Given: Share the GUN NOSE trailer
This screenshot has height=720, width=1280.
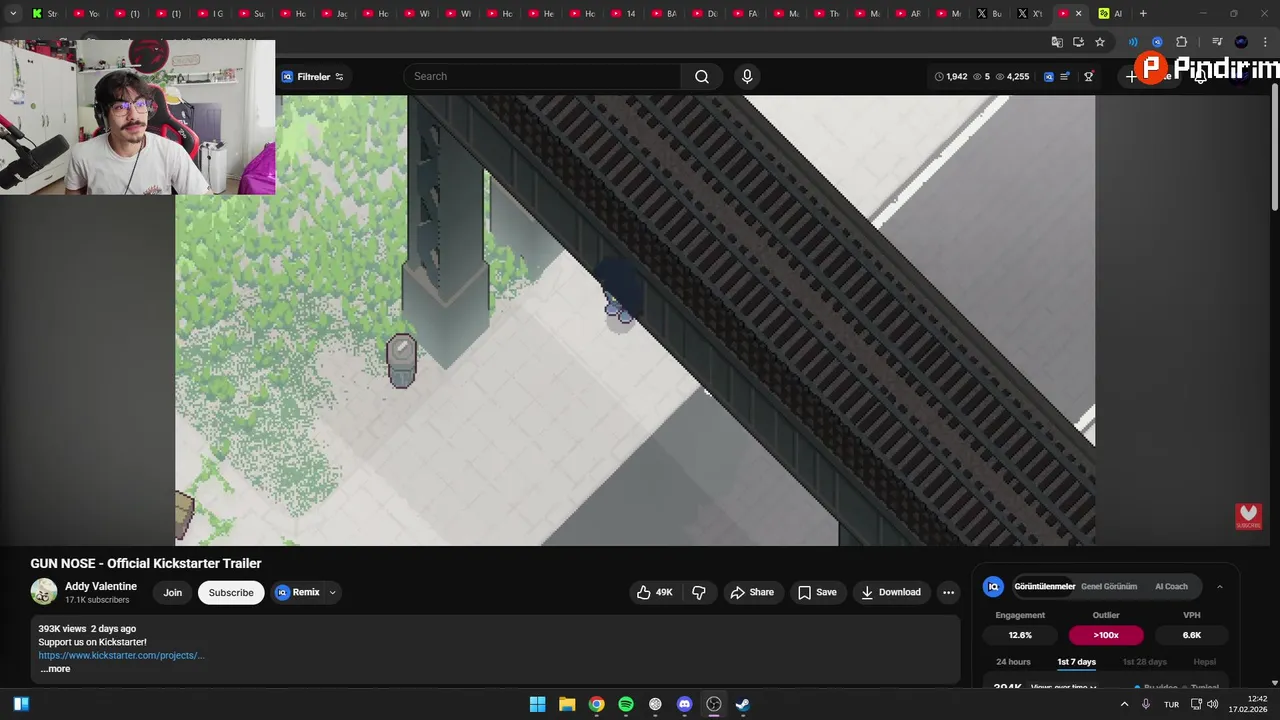Looking at the screenshot, I should tap(752, 592).
